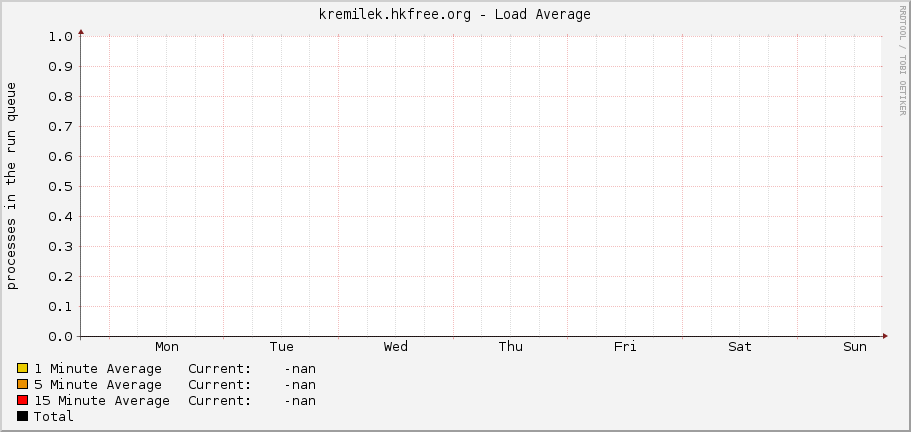Click the 'Wed' x-axis label

396,347
